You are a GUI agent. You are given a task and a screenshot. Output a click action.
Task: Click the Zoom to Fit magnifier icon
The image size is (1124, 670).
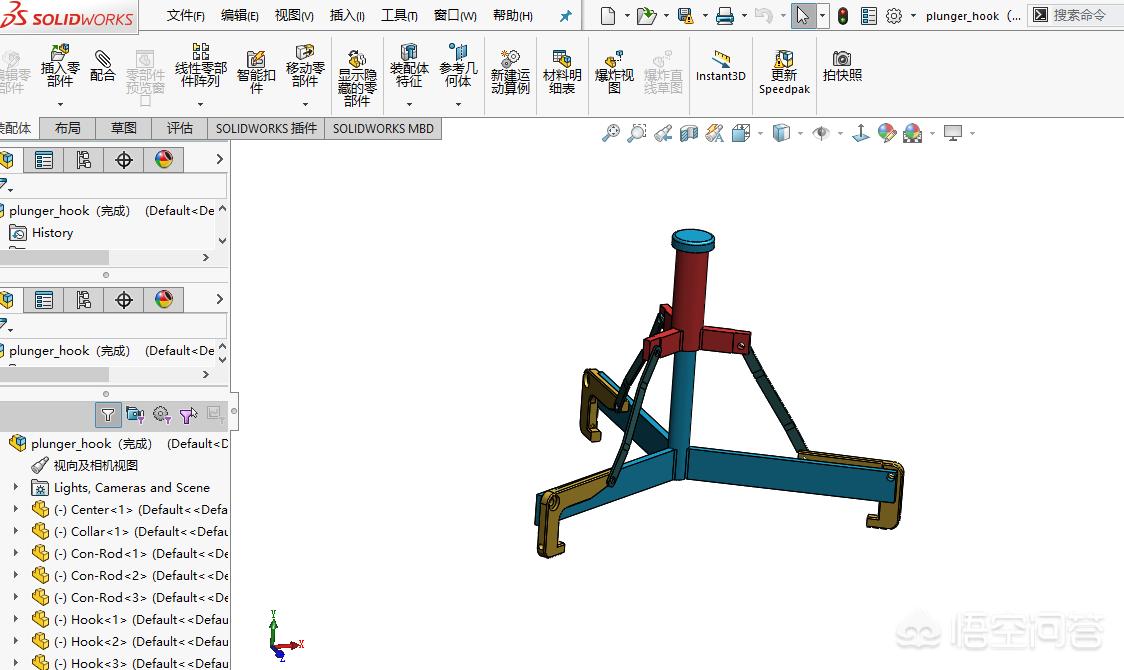pos(611,133)
